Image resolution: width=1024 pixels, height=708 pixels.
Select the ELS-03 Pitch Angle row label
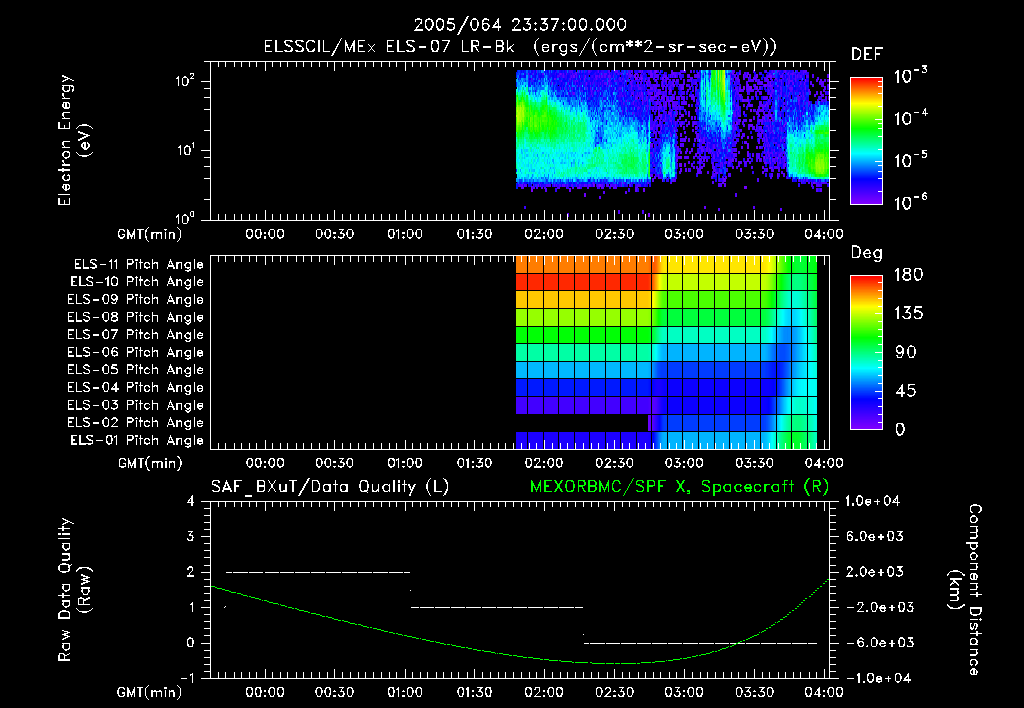[135, 406]
